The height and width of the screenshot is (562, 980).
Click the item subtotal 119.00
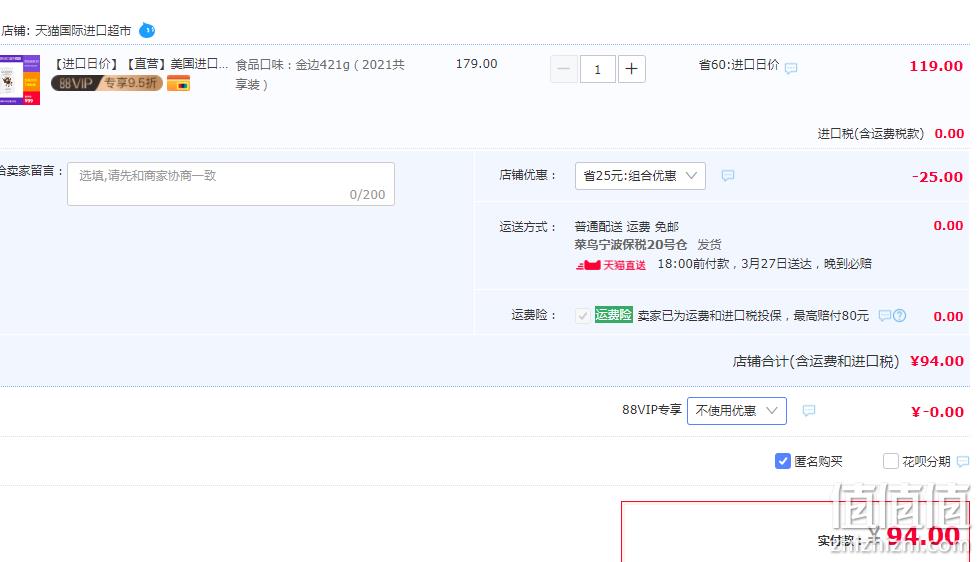[936, 66]
